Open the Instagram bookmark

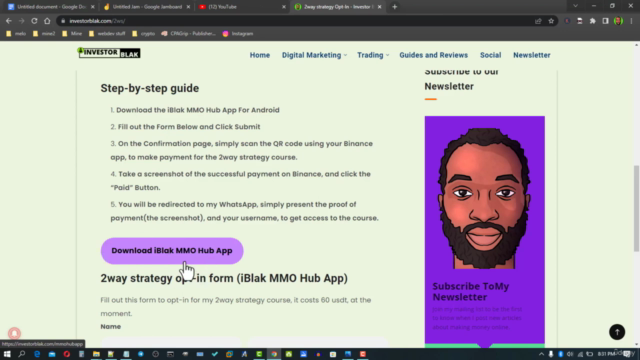(238, 33)
